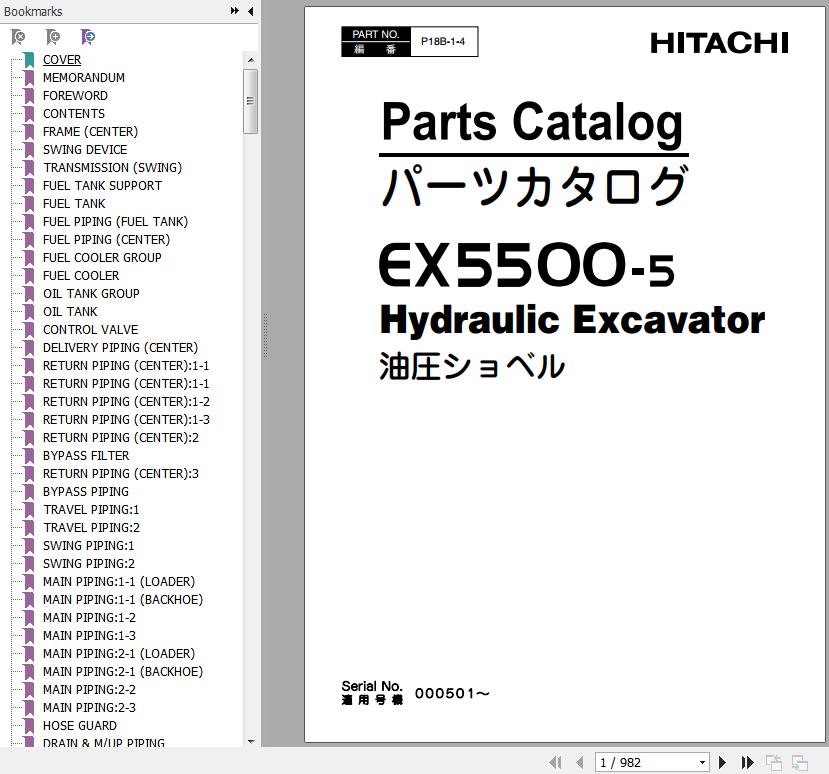Screen dimensions: 829x774
Task: Open the BYPASS FILTER bookmark
Action: [x=85, y=456]
